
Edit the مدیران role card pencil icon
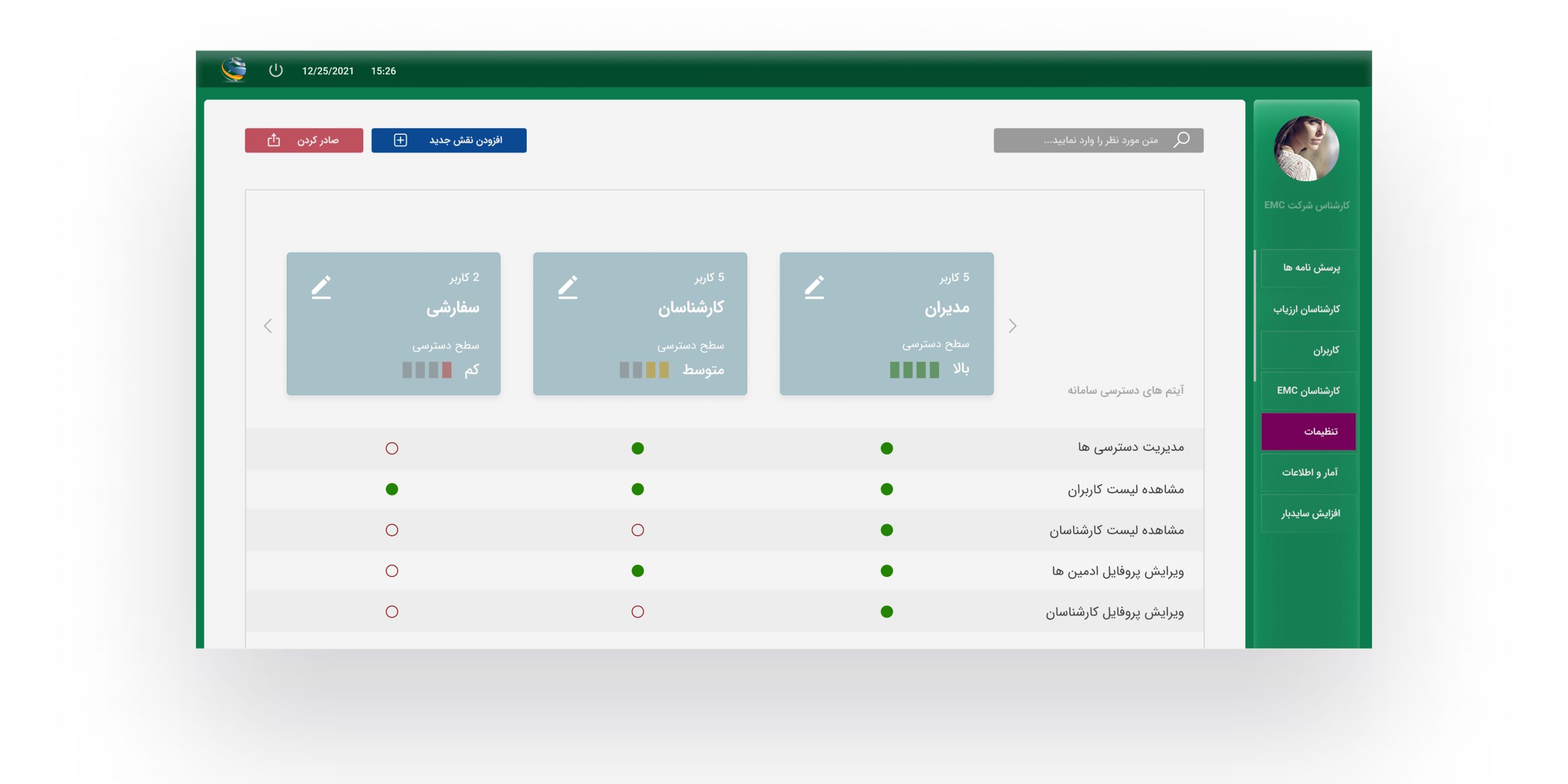814,287
